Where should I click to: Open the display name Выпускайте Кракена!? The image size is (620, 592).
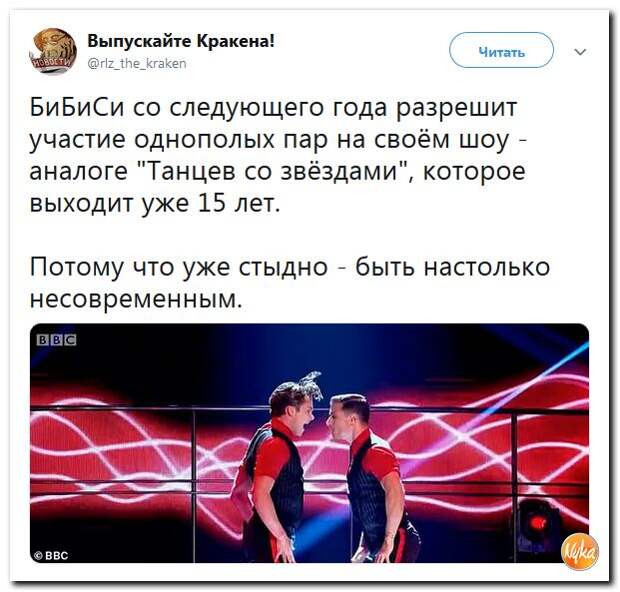click(180, 41)
